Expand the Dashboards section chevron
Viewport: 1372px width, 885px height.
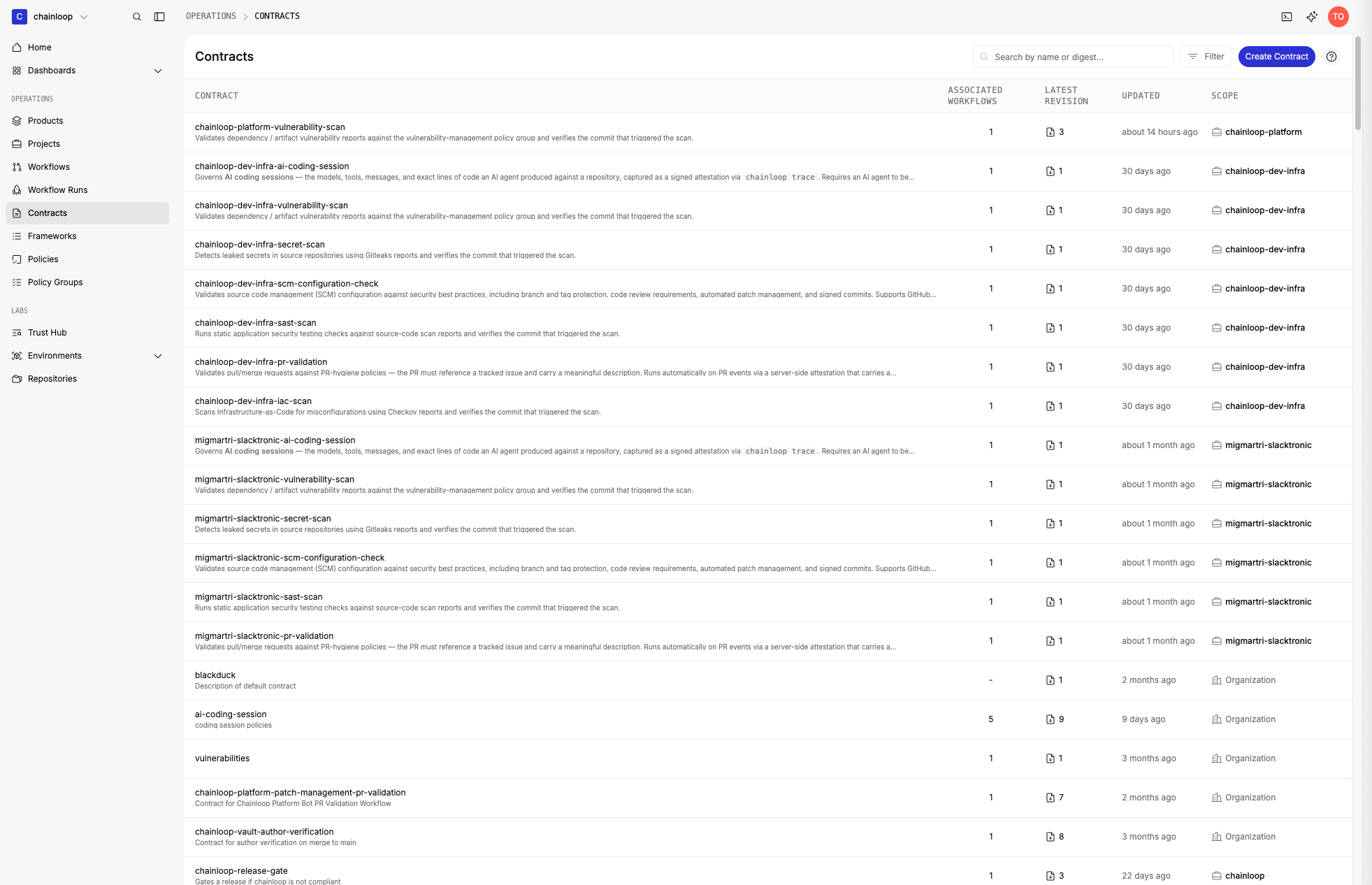(158, 71)
